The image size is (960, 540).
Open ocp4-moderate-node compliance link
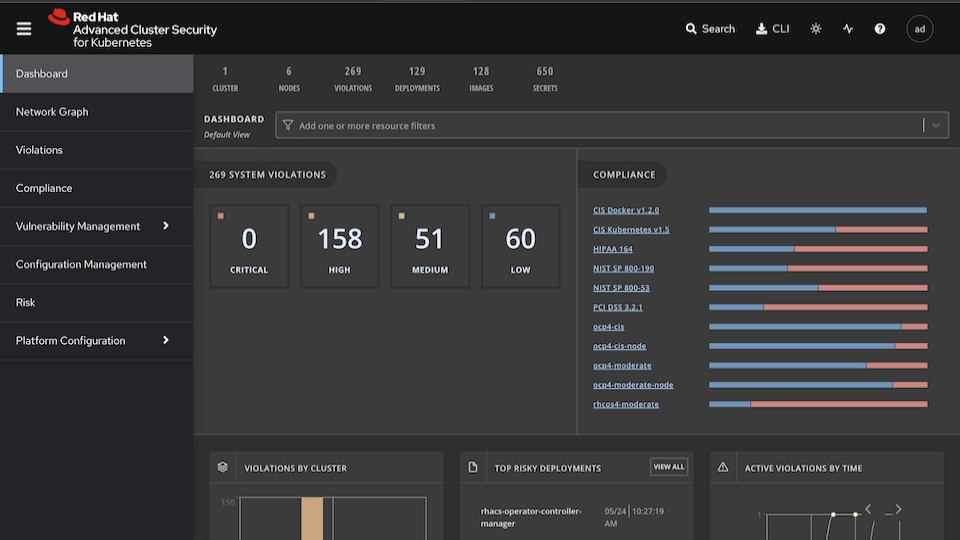click(633, 385)
